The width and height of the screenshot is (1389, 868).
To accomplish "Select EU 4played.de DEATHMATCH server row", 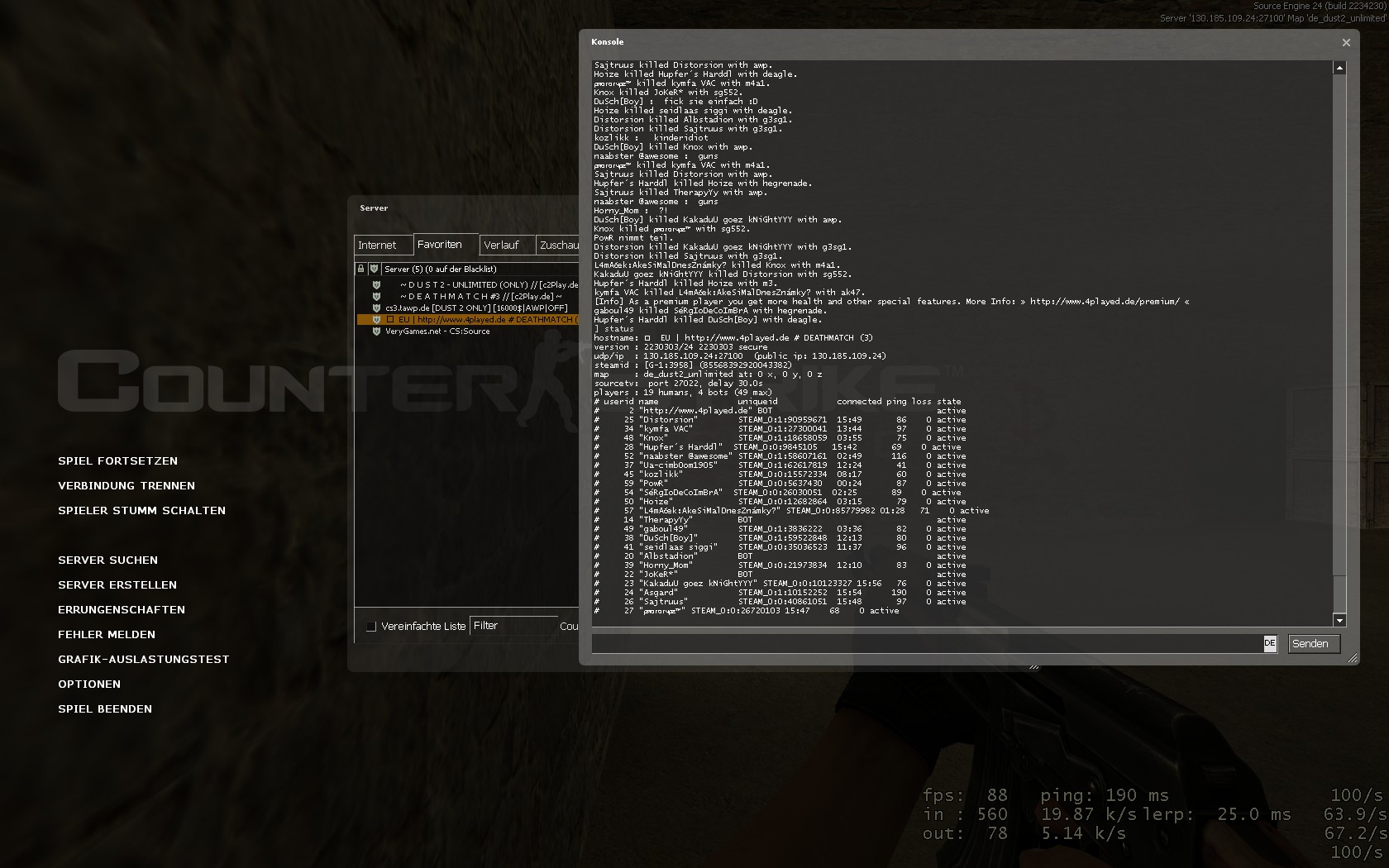I will [467, 319].
